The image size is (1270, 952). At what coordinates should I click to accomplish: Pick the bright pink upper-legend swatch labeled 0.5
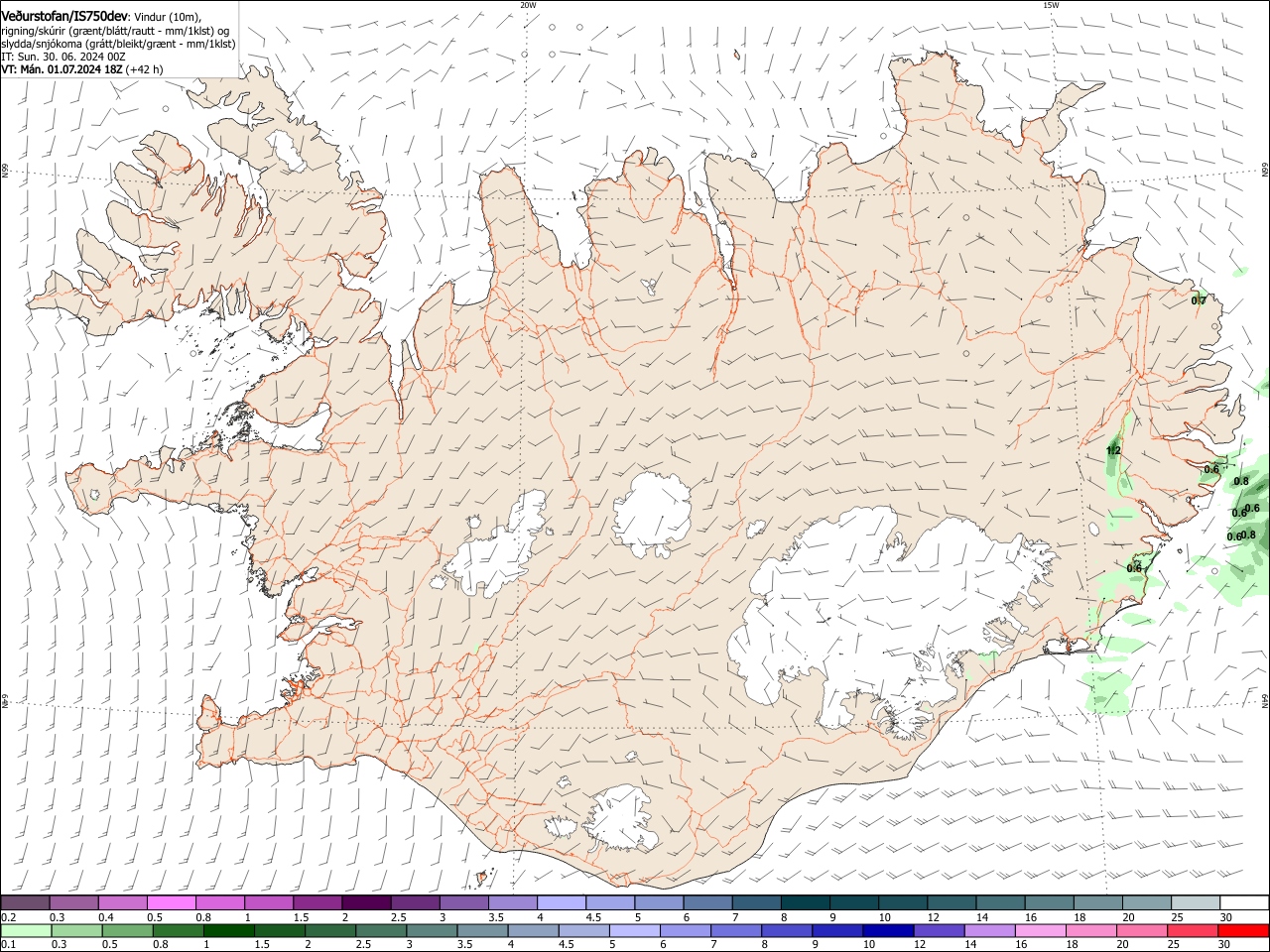[x=172, y=903]
